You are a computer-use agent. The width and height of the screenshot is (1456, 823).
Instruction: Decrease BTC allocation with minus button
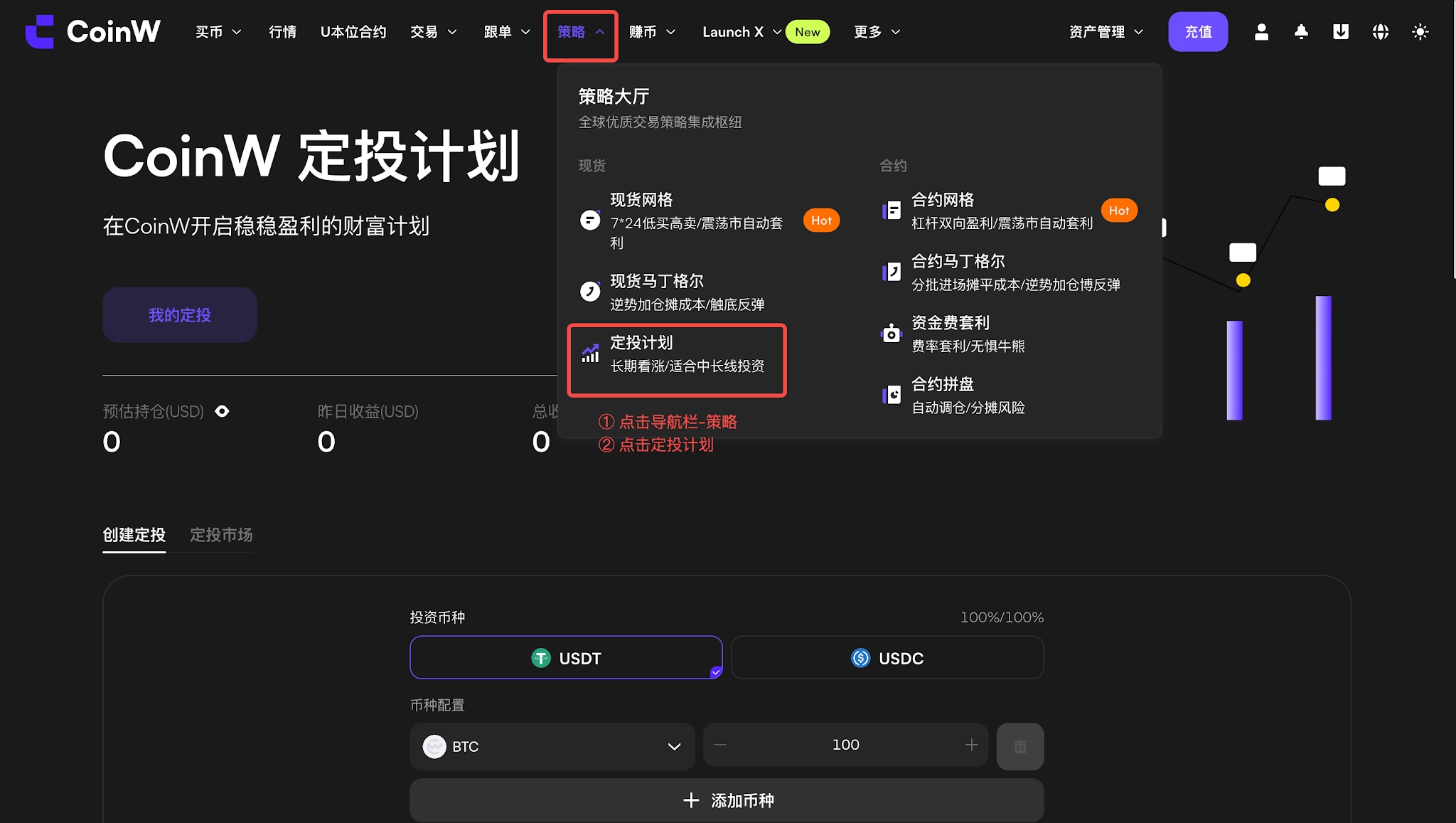[x=720, y=745]
